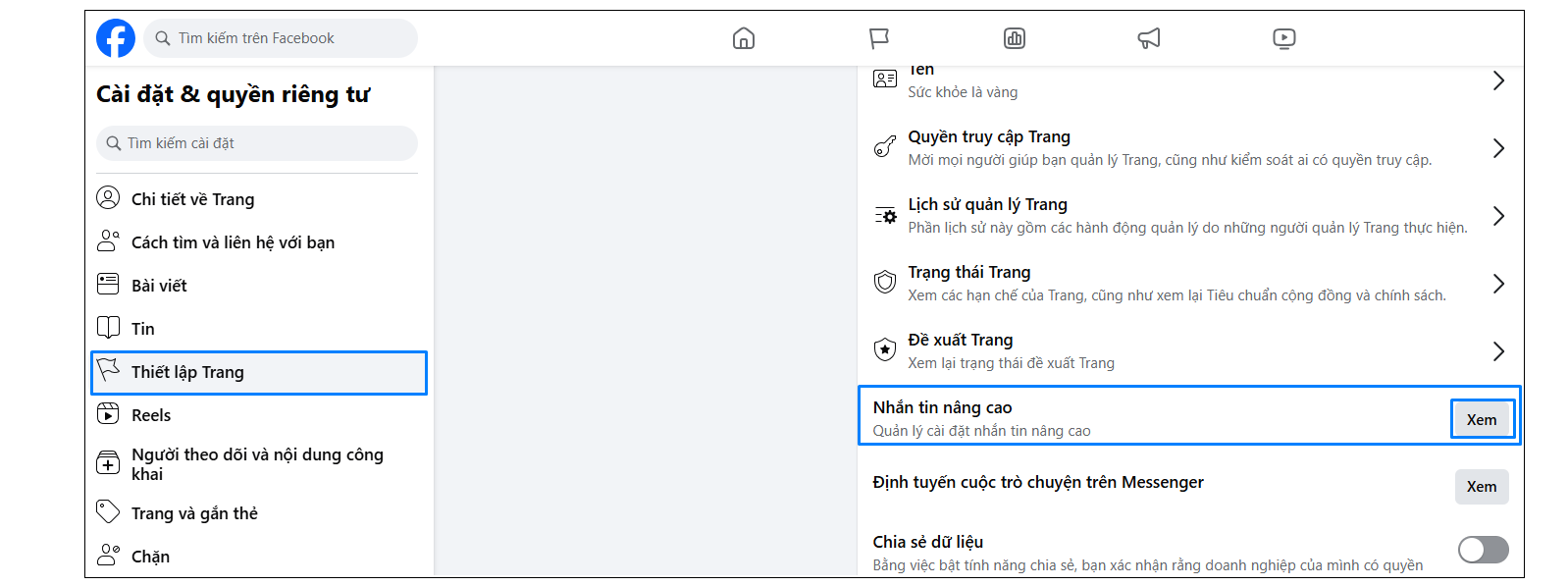Expand the Trạng thái Trang chevron

coord(1497,284)
